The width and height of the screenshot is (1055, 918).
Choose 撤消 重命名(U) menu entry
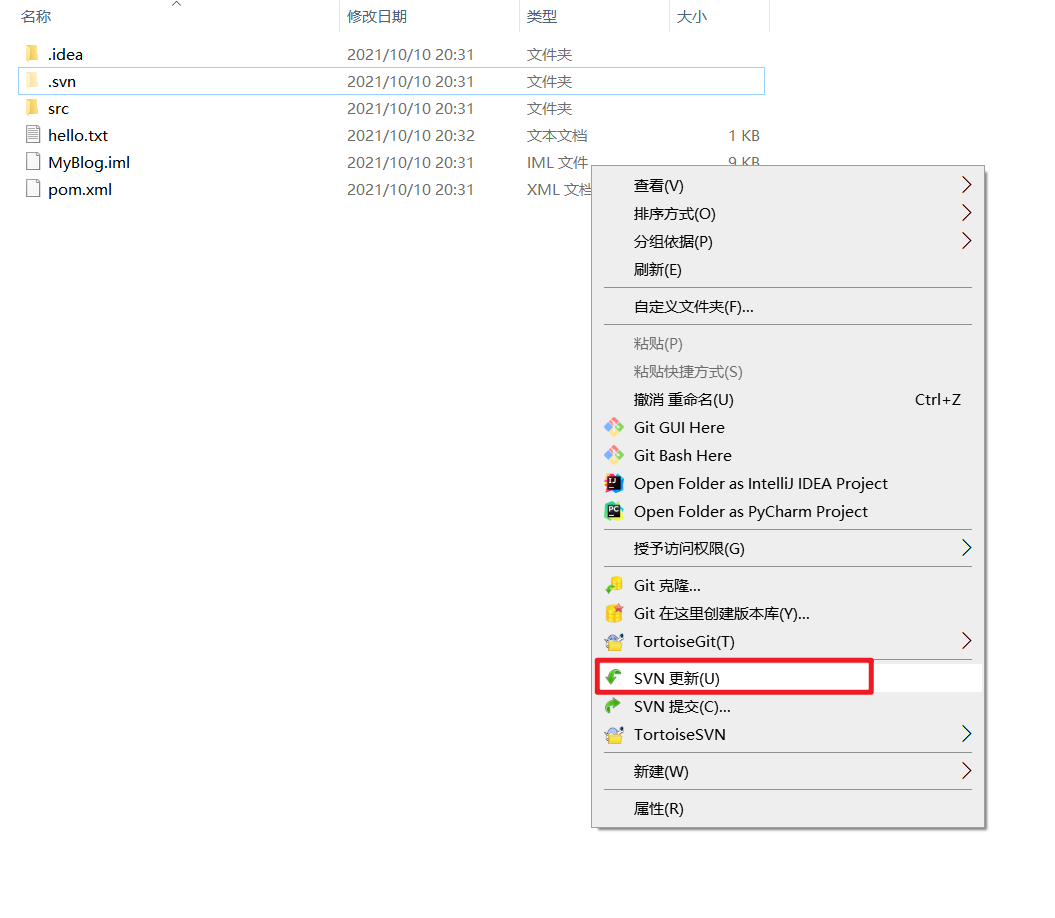click(x=788, y=400)
